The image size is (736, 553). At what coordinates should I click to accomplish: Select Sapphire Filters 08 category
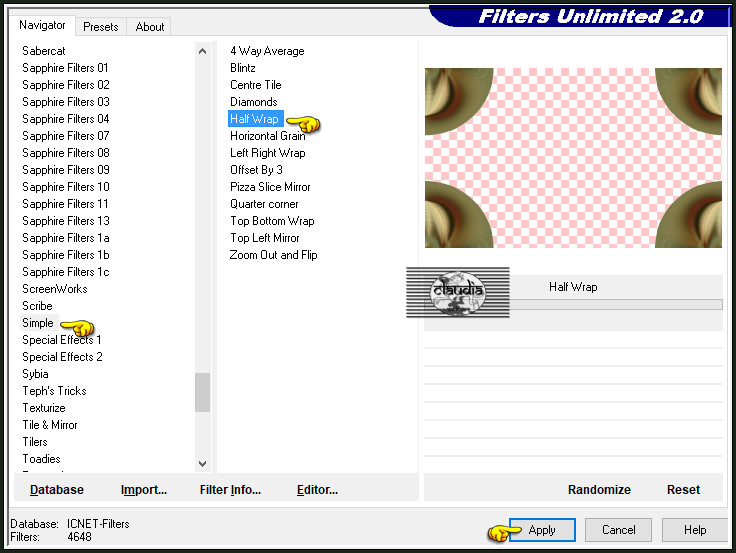[x=66, y=153]
